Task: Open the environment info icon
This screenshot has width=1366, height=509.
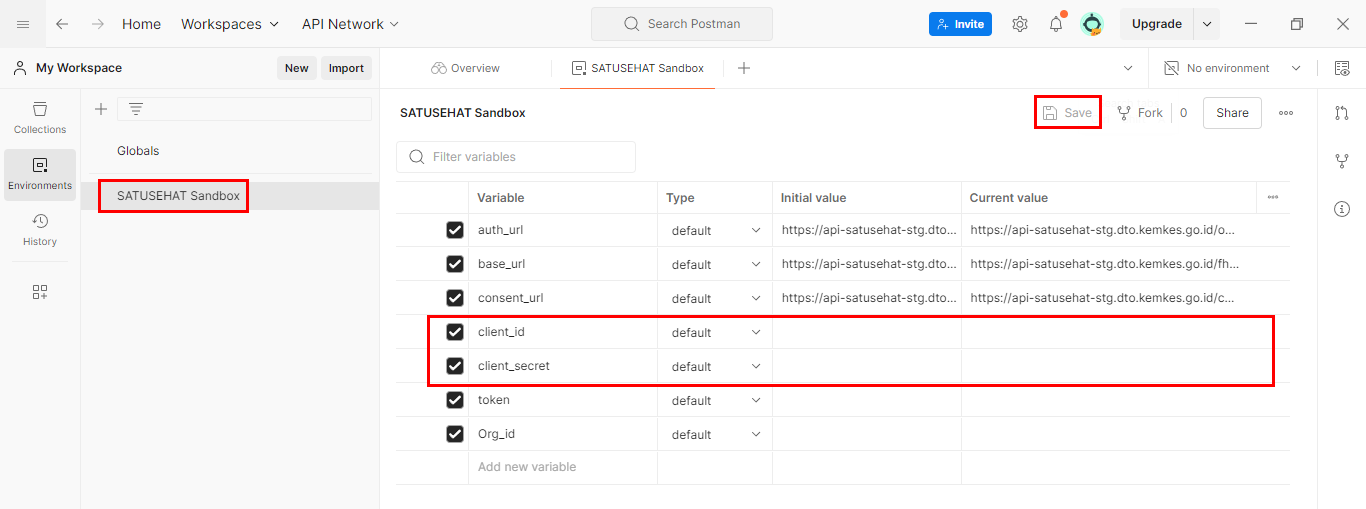Action: coord(1342,209)
